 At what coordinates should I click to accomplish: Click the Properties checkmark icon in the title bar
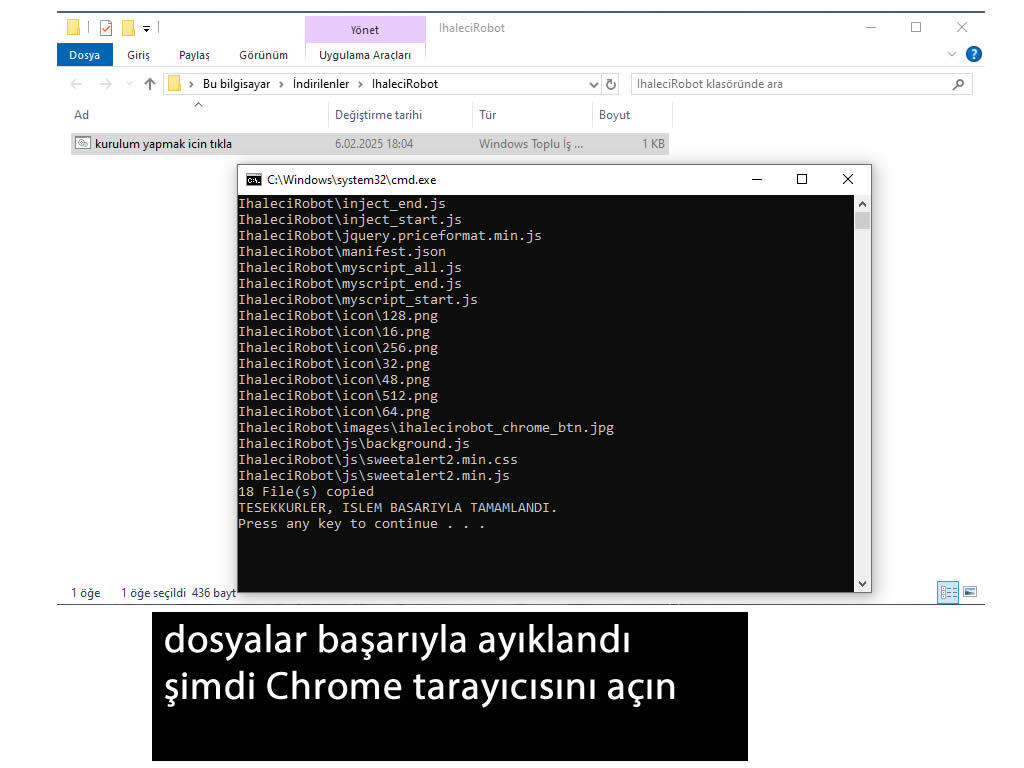coord(106,27)
